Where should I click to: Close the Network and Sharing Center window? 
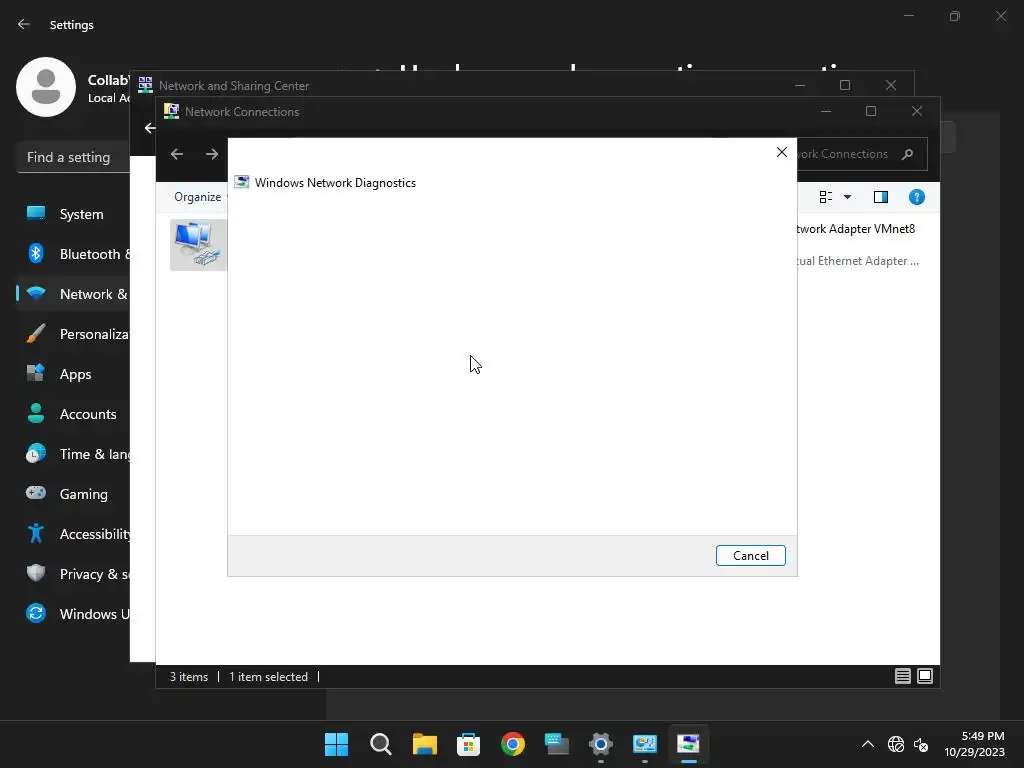click(891, 85)
